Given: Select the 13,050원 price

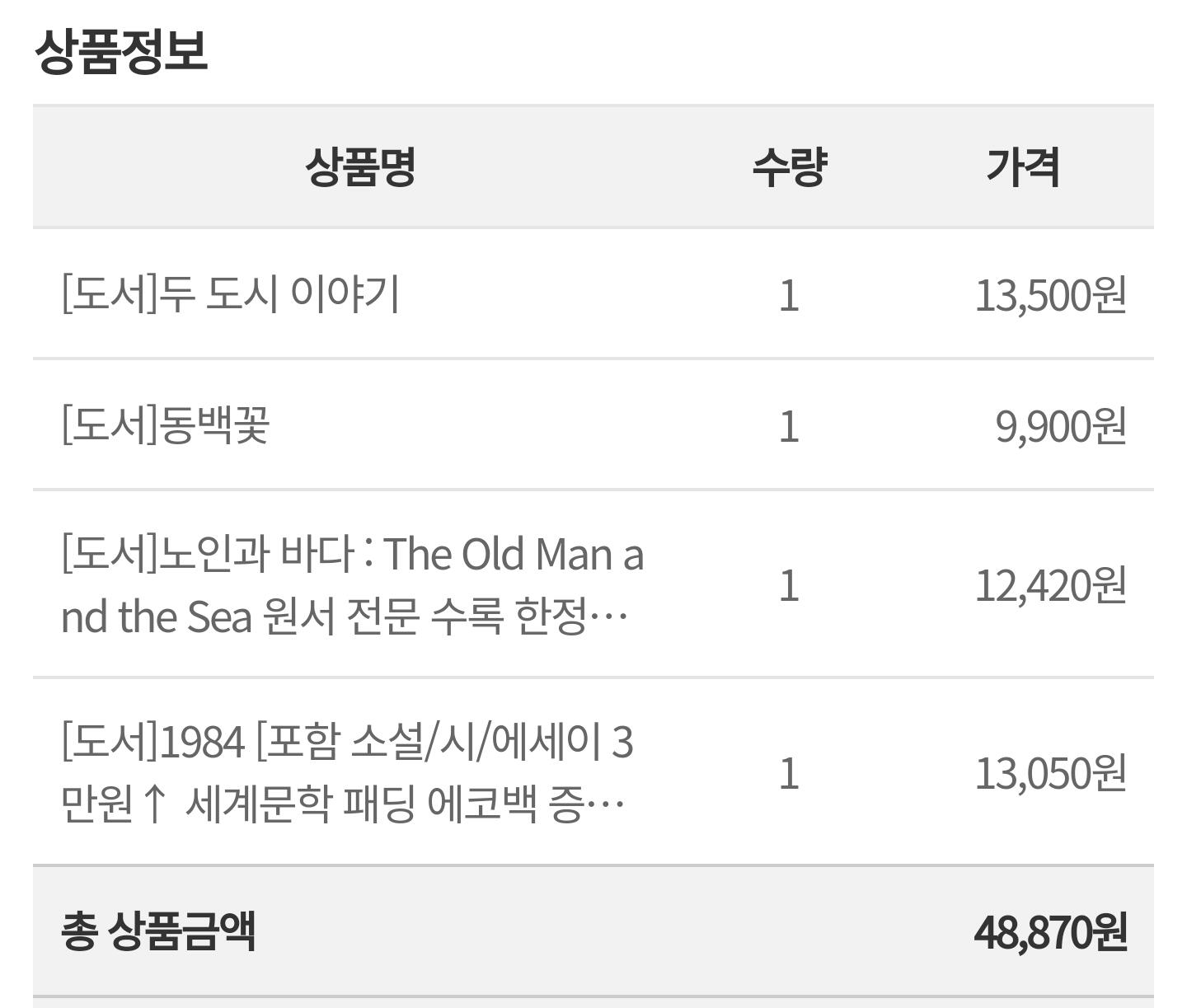Looking at the screenshot, I should (1050, 773).
